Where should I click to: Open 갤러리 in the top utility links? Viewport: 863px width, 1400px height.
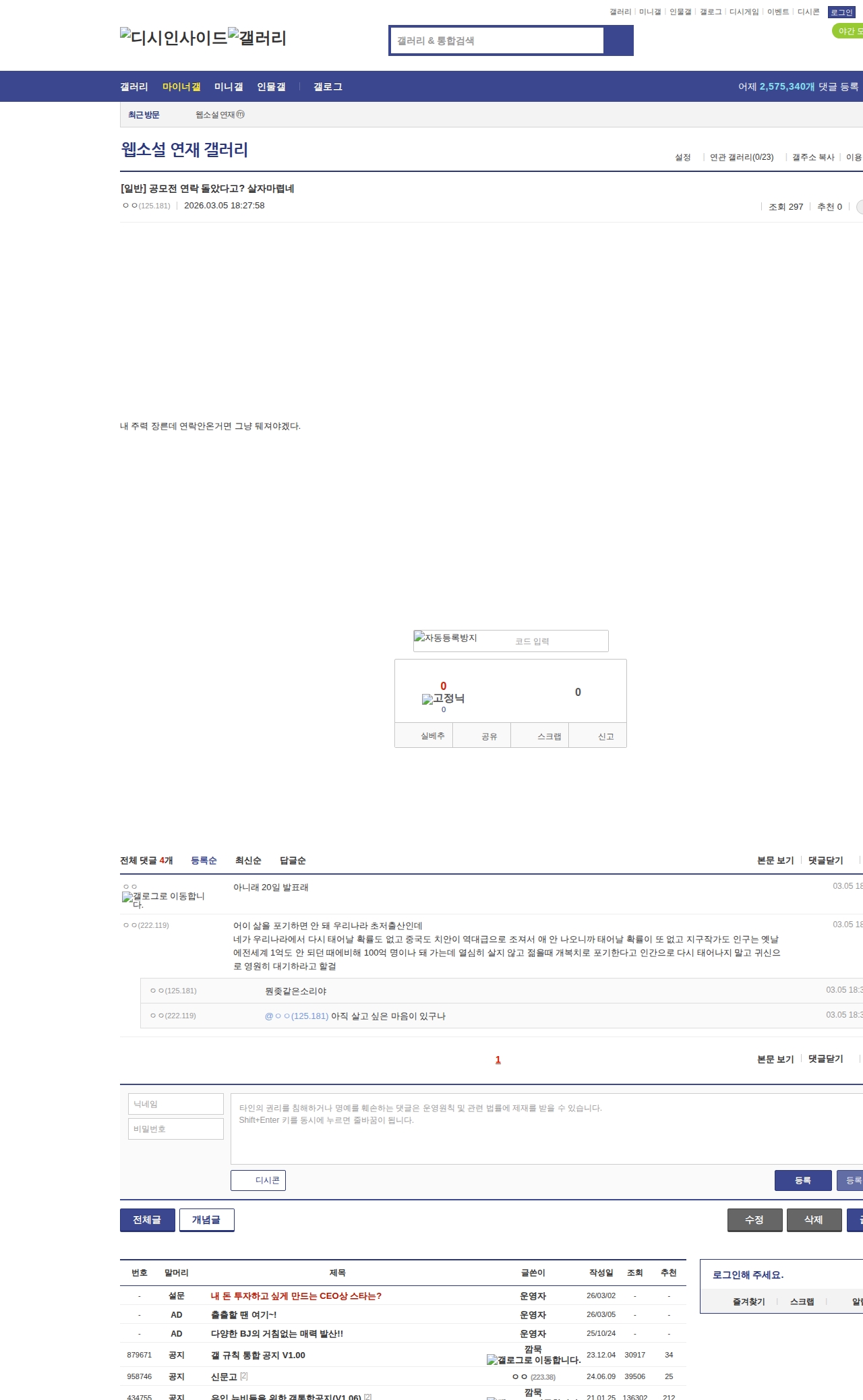tap(620, 12)
